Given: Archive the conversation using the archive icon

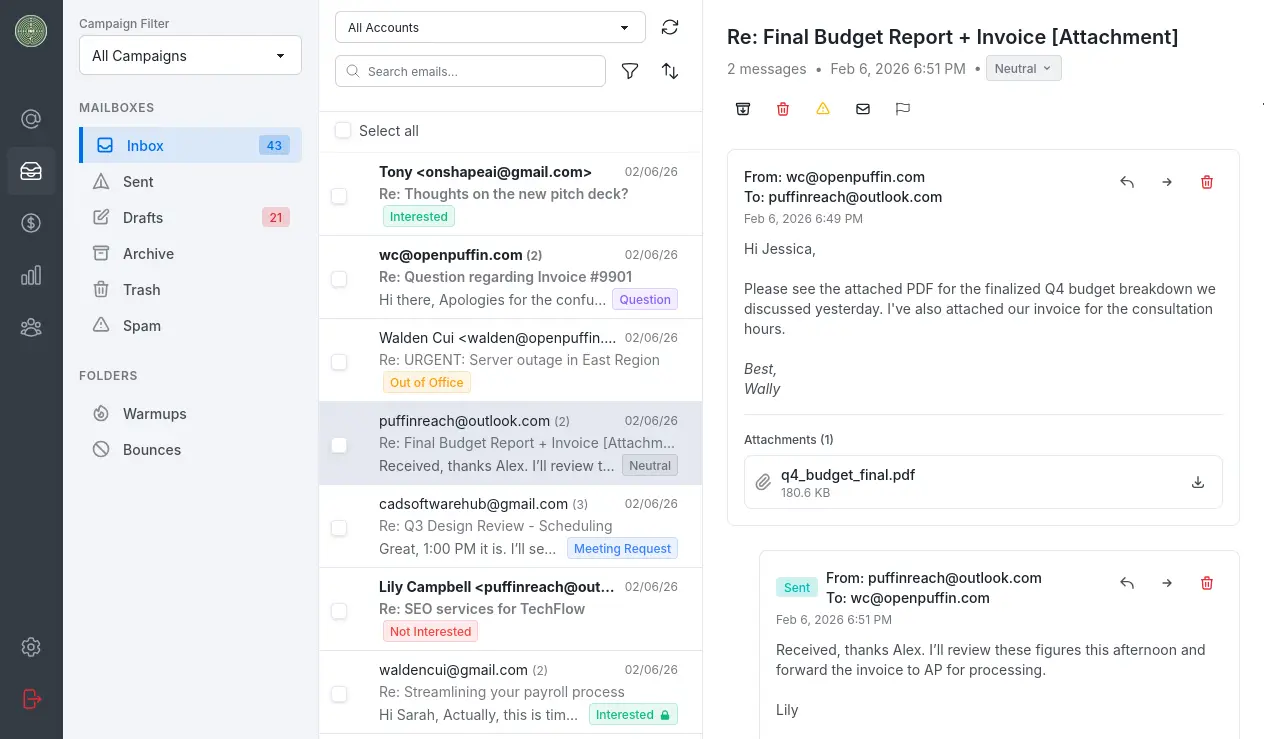Looking at the screenshot, I should pyautogui.click(x=742, y=109).
